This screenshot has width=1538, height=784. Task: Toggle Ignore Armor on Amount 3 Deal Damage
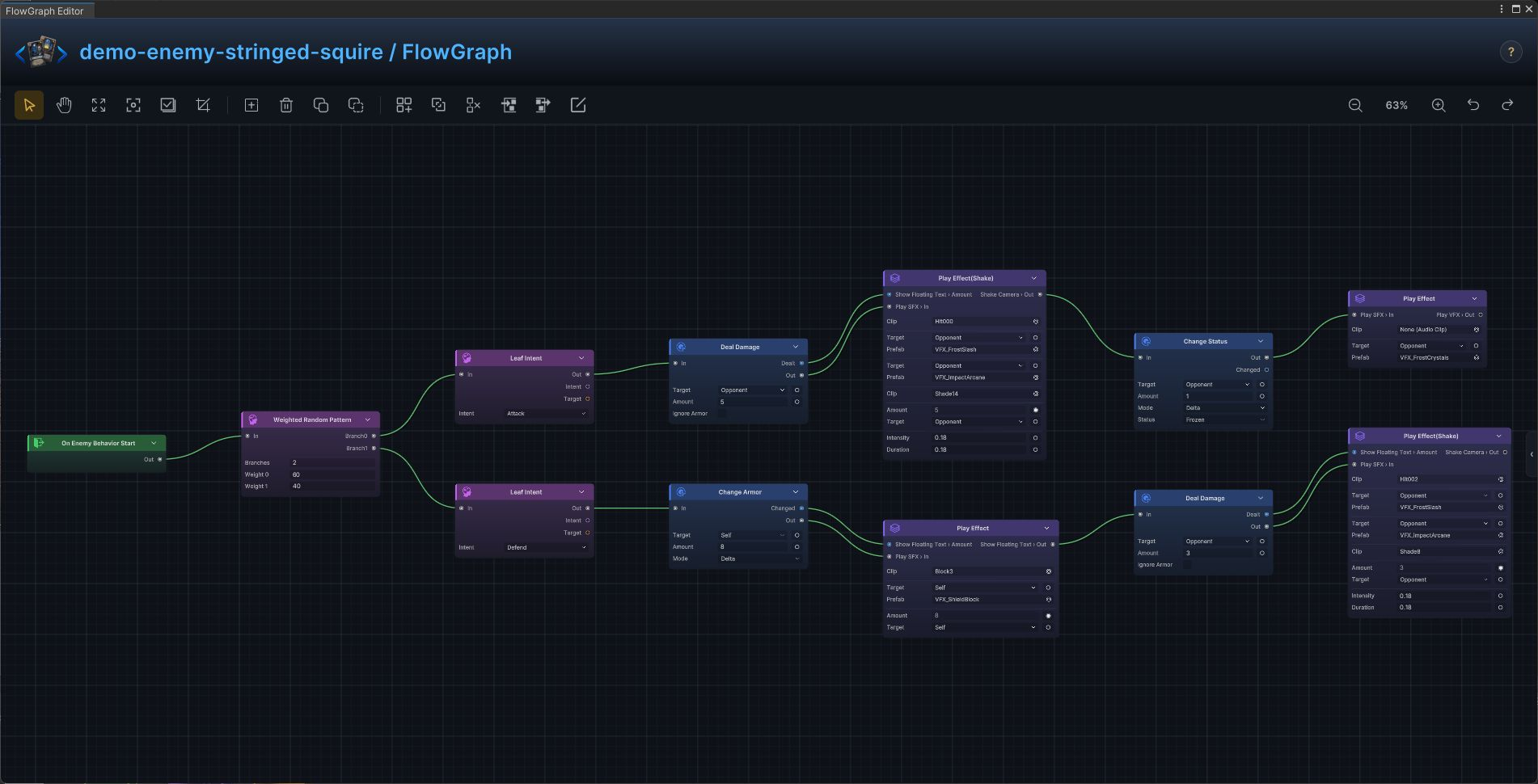pyautogui.click(x=1187, y=564)
